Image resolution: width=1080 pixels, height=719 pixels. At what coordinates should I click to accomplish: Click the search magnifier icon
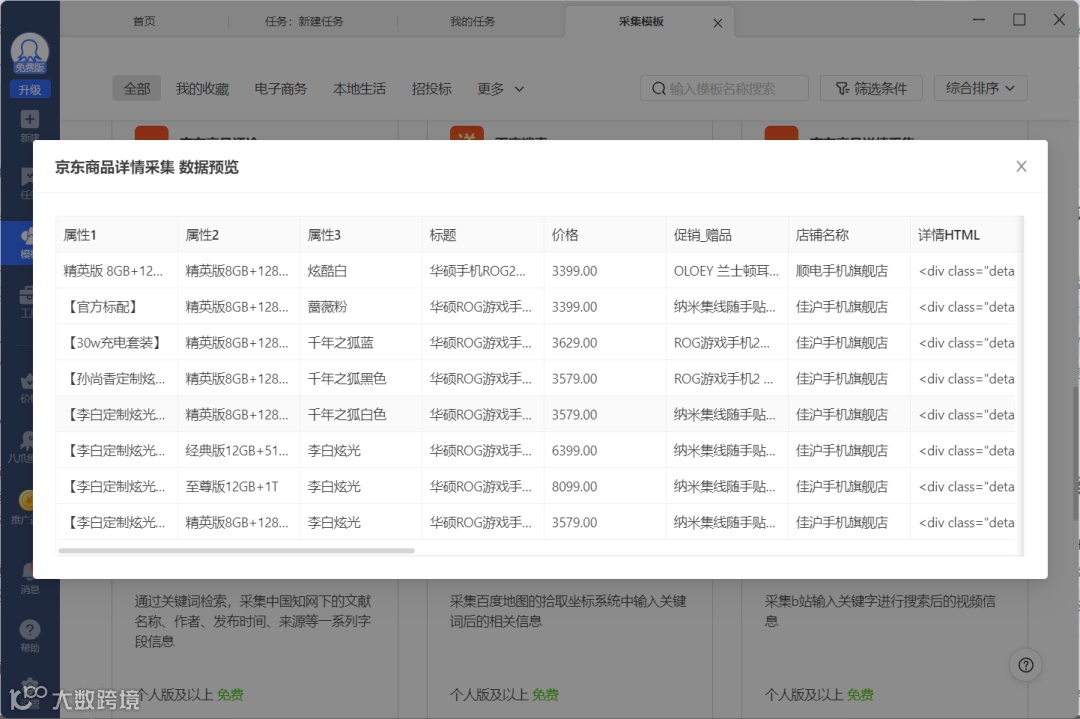[658, 89]
